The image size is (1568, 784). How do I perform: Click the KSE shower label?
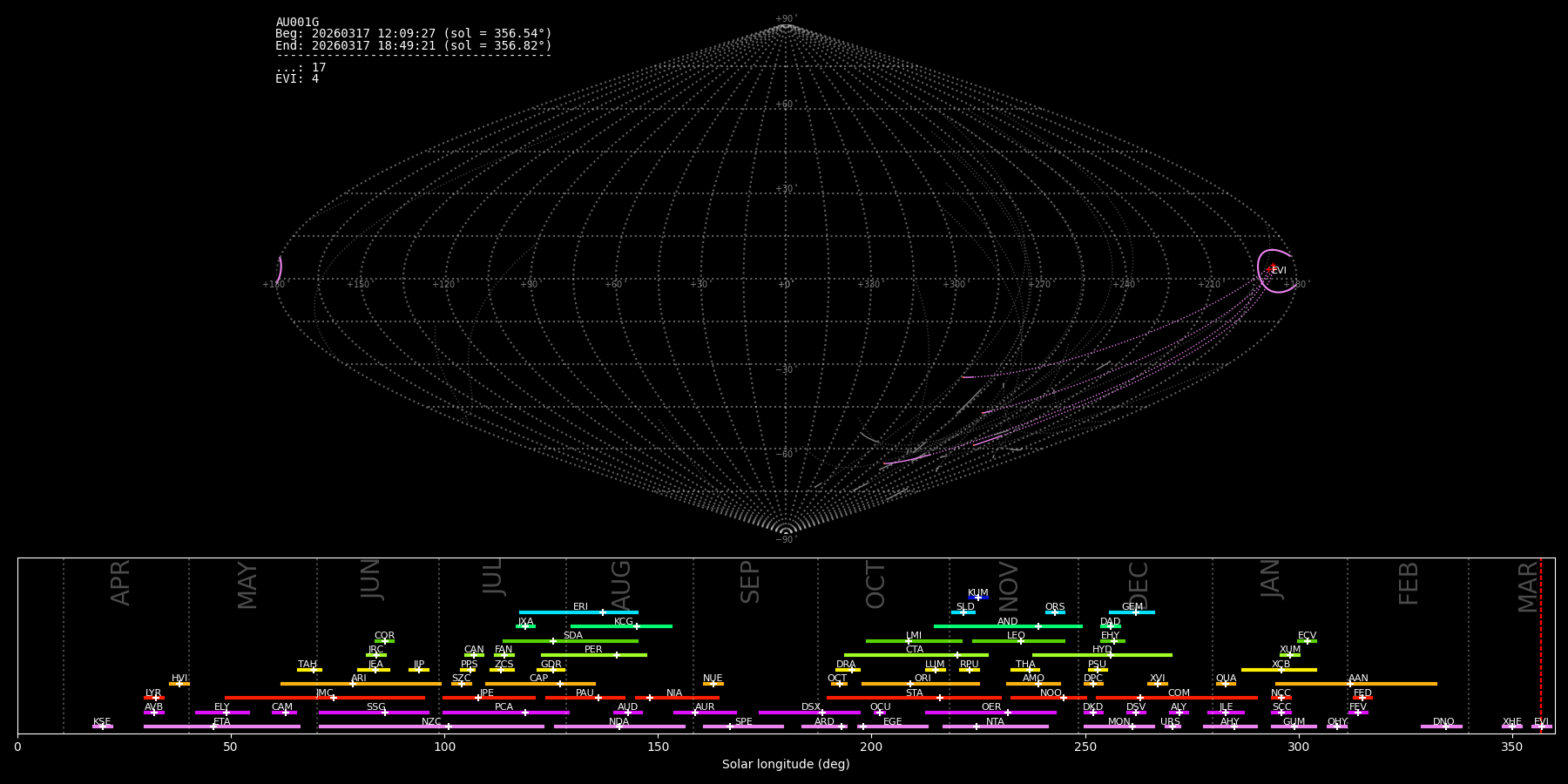pos(102,722)
